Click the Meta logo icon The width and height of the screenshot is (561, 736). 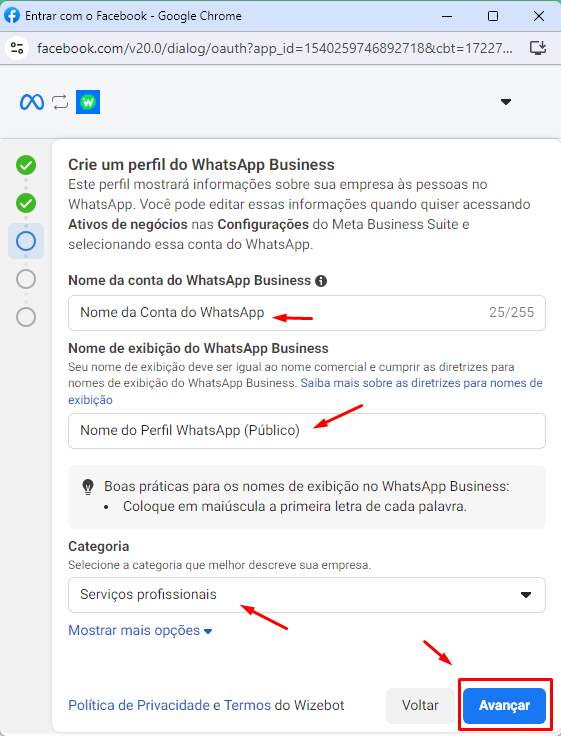pos(32,102)
